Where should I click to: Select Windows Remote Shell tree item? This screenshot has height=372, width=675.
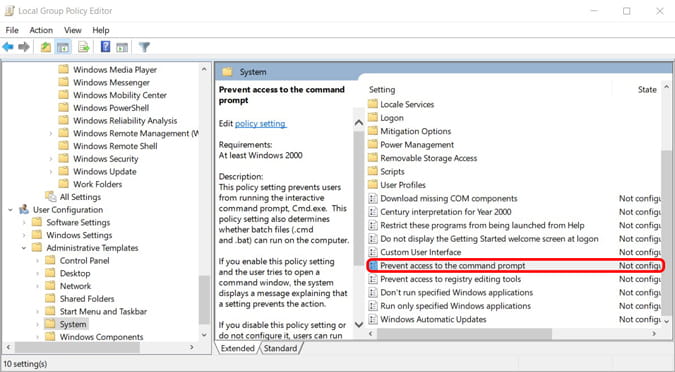(115, 146)
